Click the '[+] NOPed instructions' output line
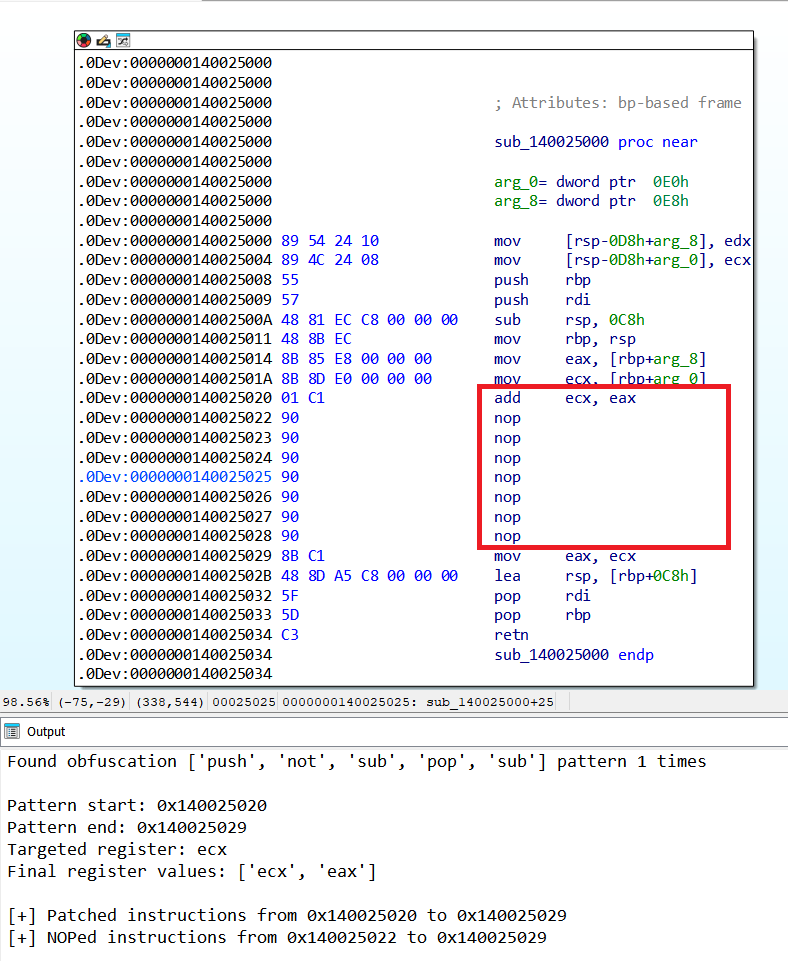Screen dimensions: 788x961 [x=276, y=937]
